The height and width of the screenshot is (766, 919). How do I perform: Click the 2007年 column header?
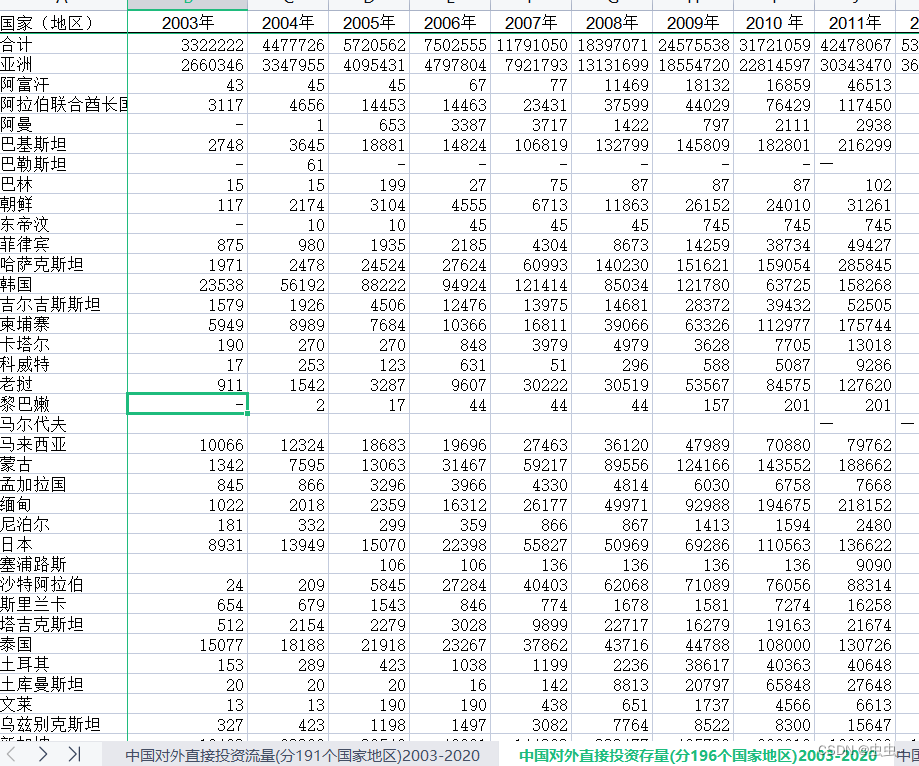531,20
